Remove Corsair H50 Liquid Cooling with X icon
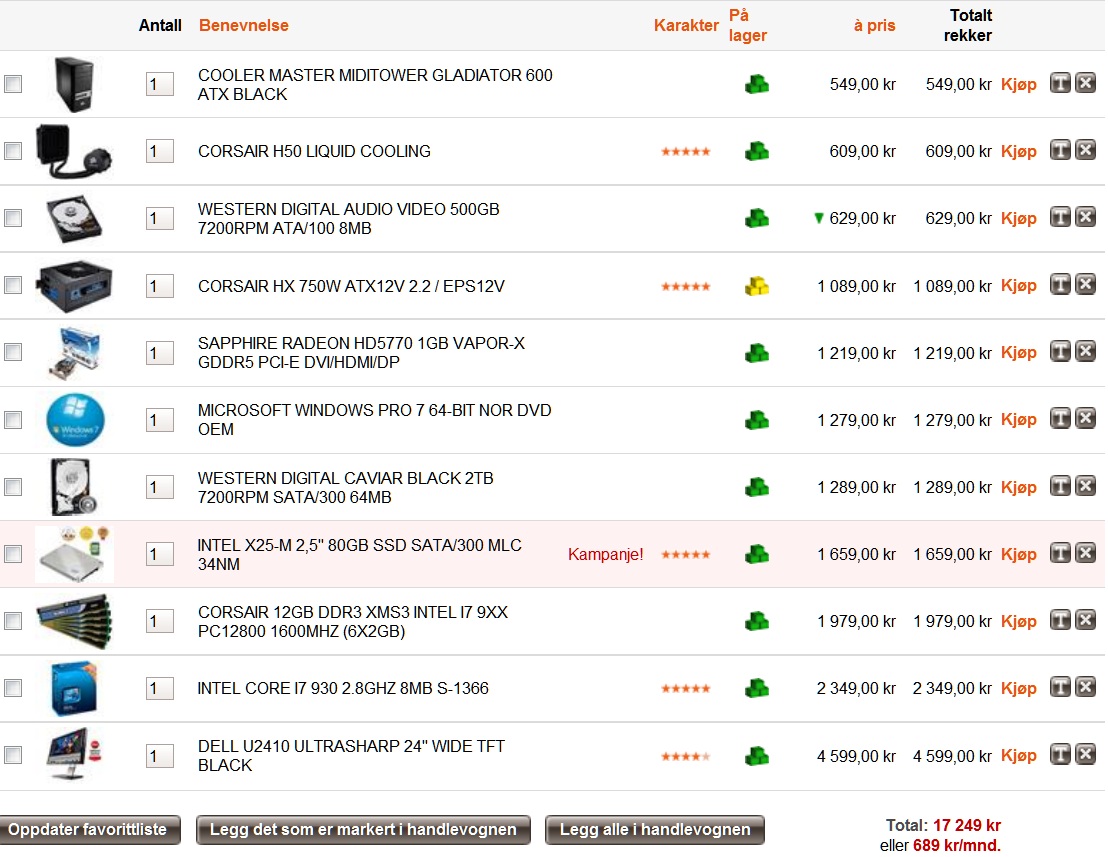The height and width of the screenshot is (857, 1108). point(1085,150)
